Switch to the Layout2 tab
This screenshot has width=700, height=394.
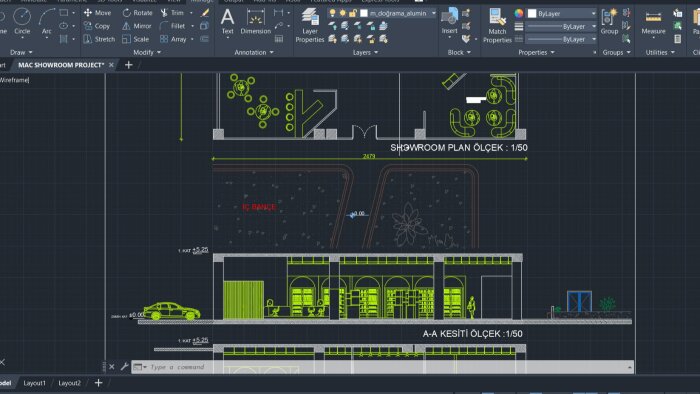point(70,383)
